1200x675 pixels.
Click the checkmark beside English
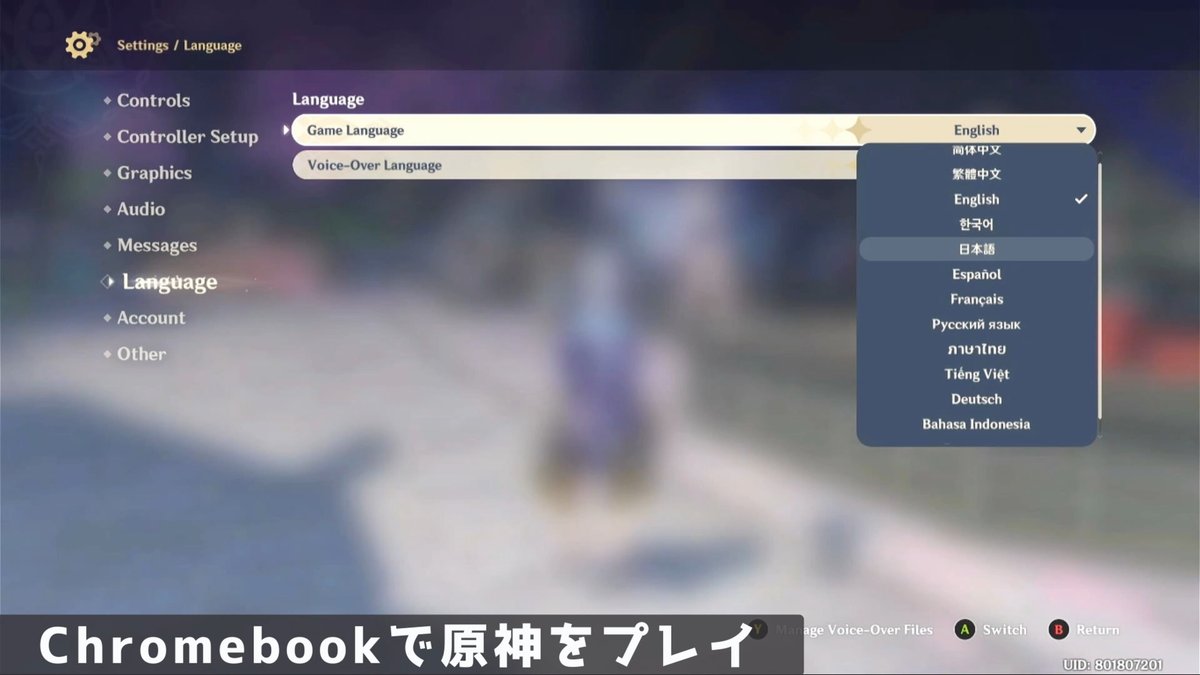1081,199
